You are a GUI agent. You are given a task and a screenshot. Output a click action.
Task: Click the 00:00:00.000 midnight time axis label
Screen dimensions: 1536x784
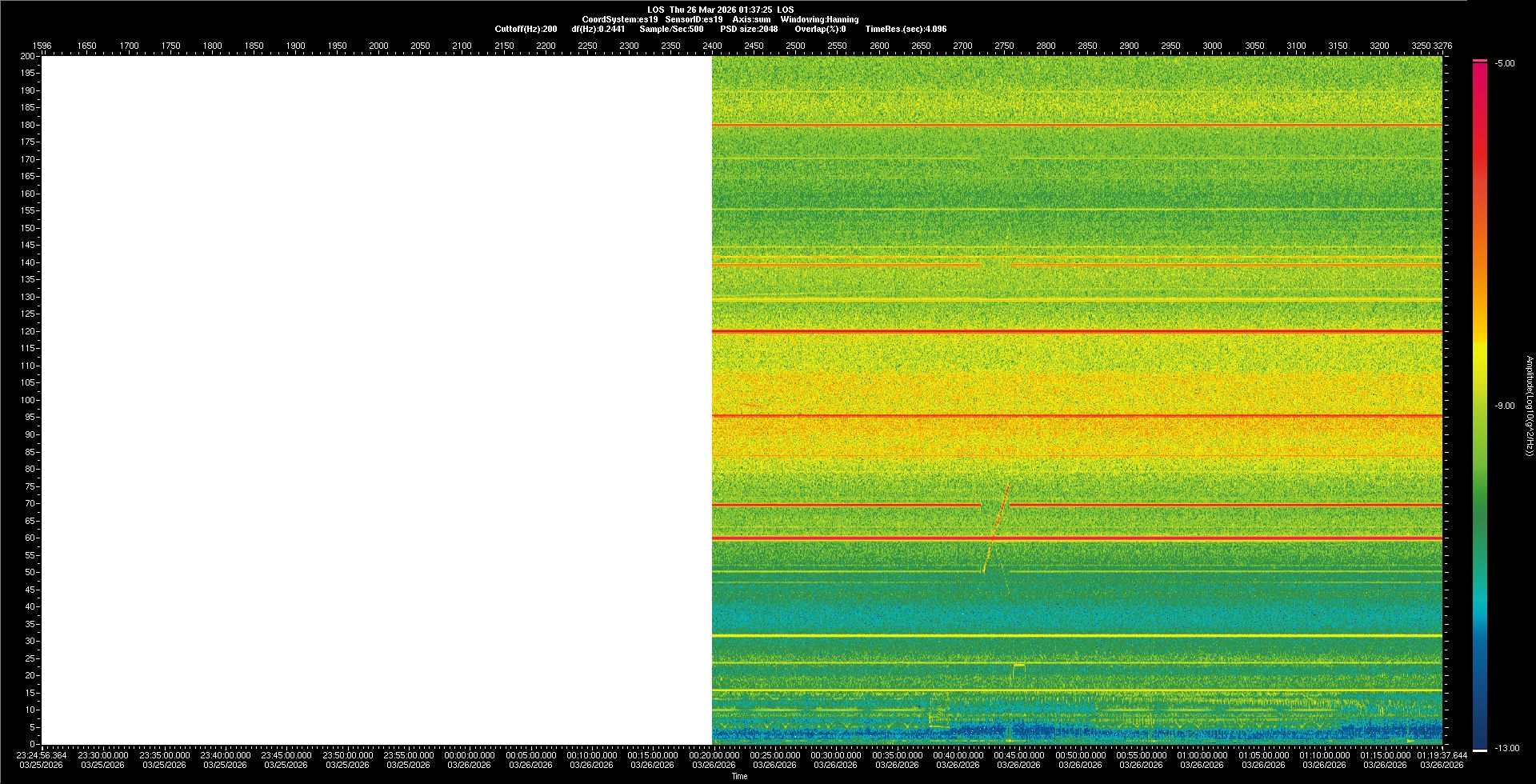[470, 755]
